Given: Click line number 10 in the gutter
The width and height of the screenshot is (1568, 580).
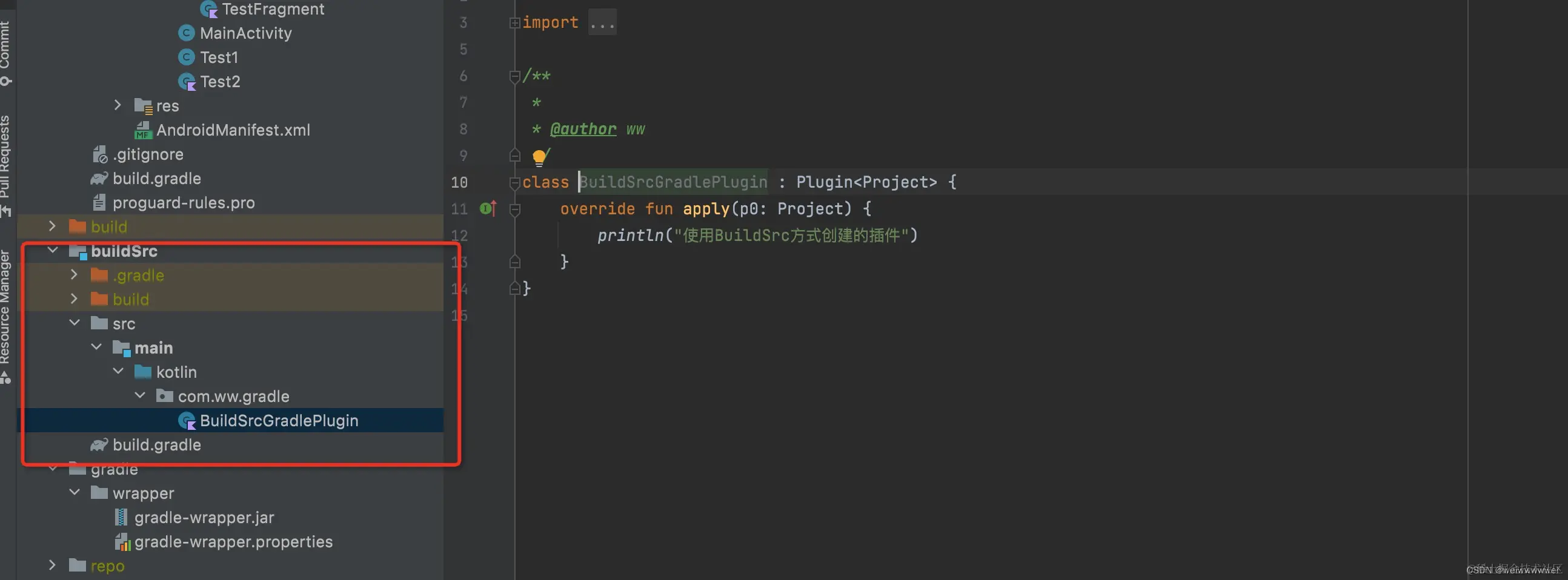Looking at the screenshot, I should pyautogui.click(x=460, y=182).
